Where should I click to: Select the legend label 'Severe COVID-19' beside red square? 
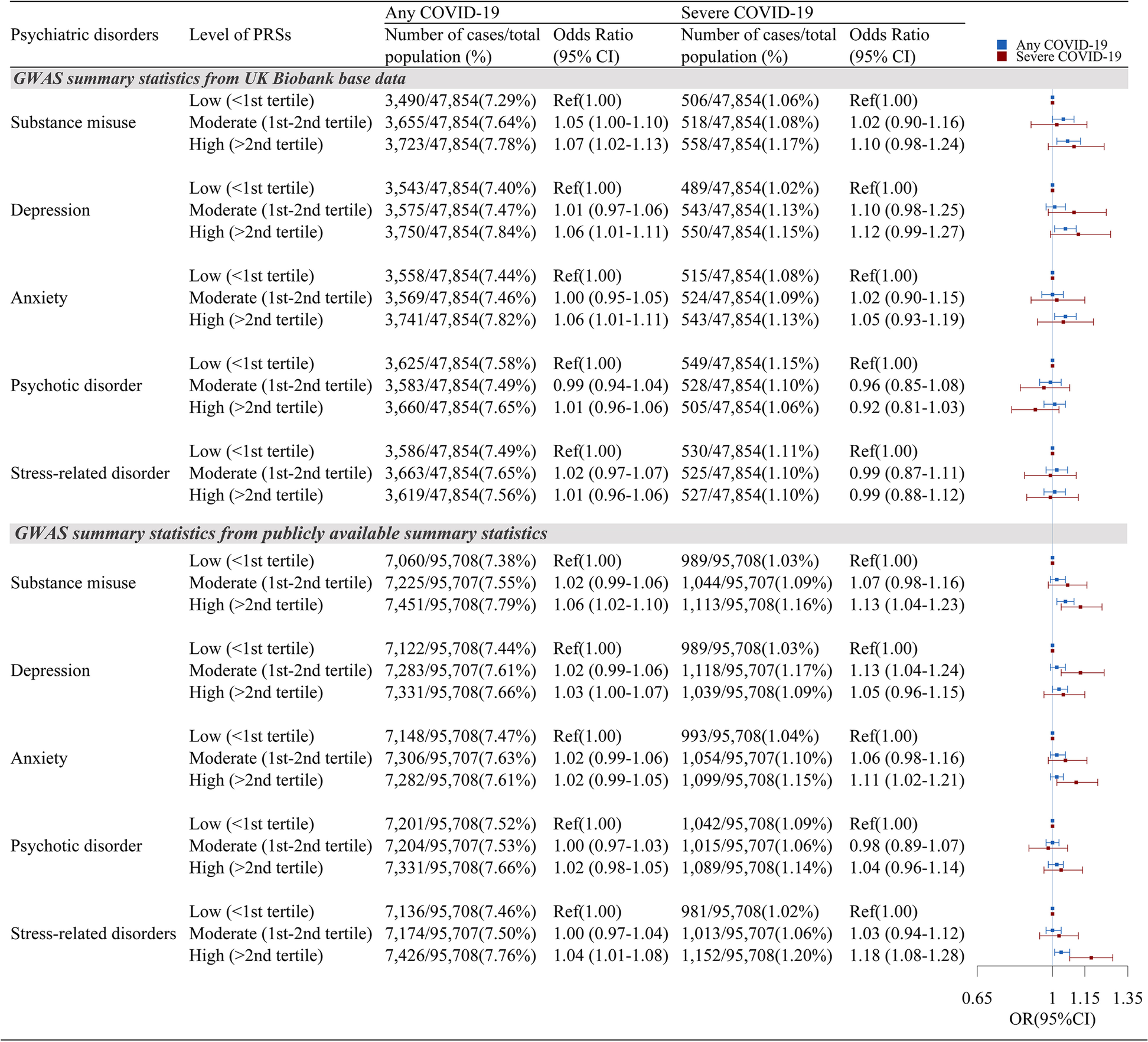(x=1068, y=57)
